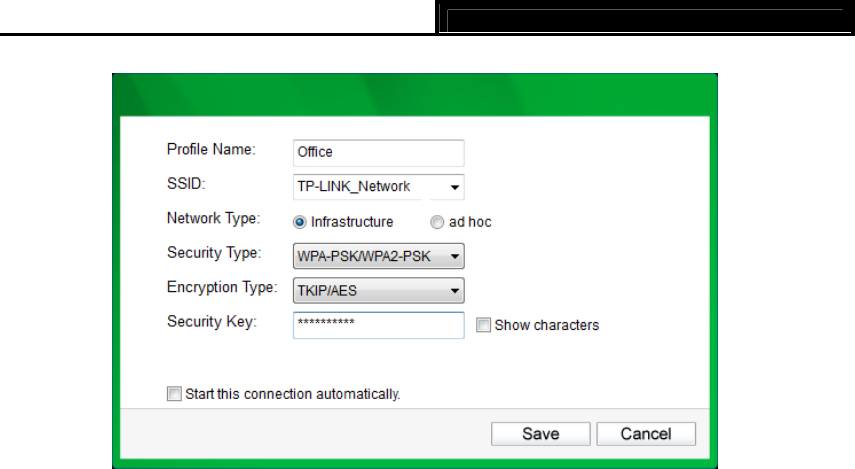Image resolution: width=855 pixels, height=469 pixels.
Task: Open the Security Type dropdown
Action: point(378,256)
